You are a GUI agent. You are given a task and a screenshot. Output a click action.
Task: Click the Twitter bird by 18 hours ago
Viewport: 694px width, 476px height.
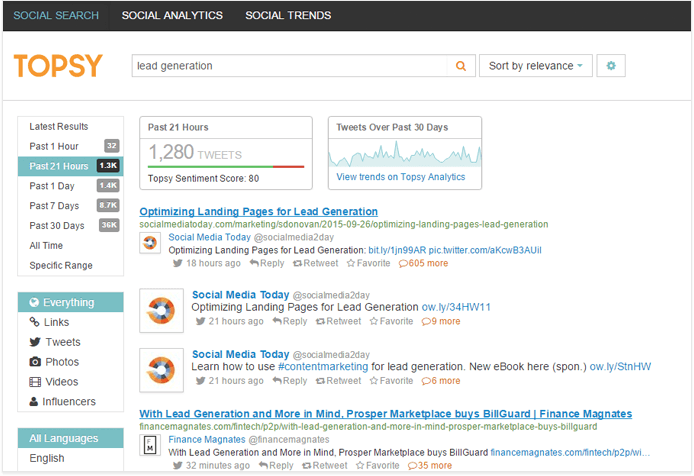(x=177, y=263)
